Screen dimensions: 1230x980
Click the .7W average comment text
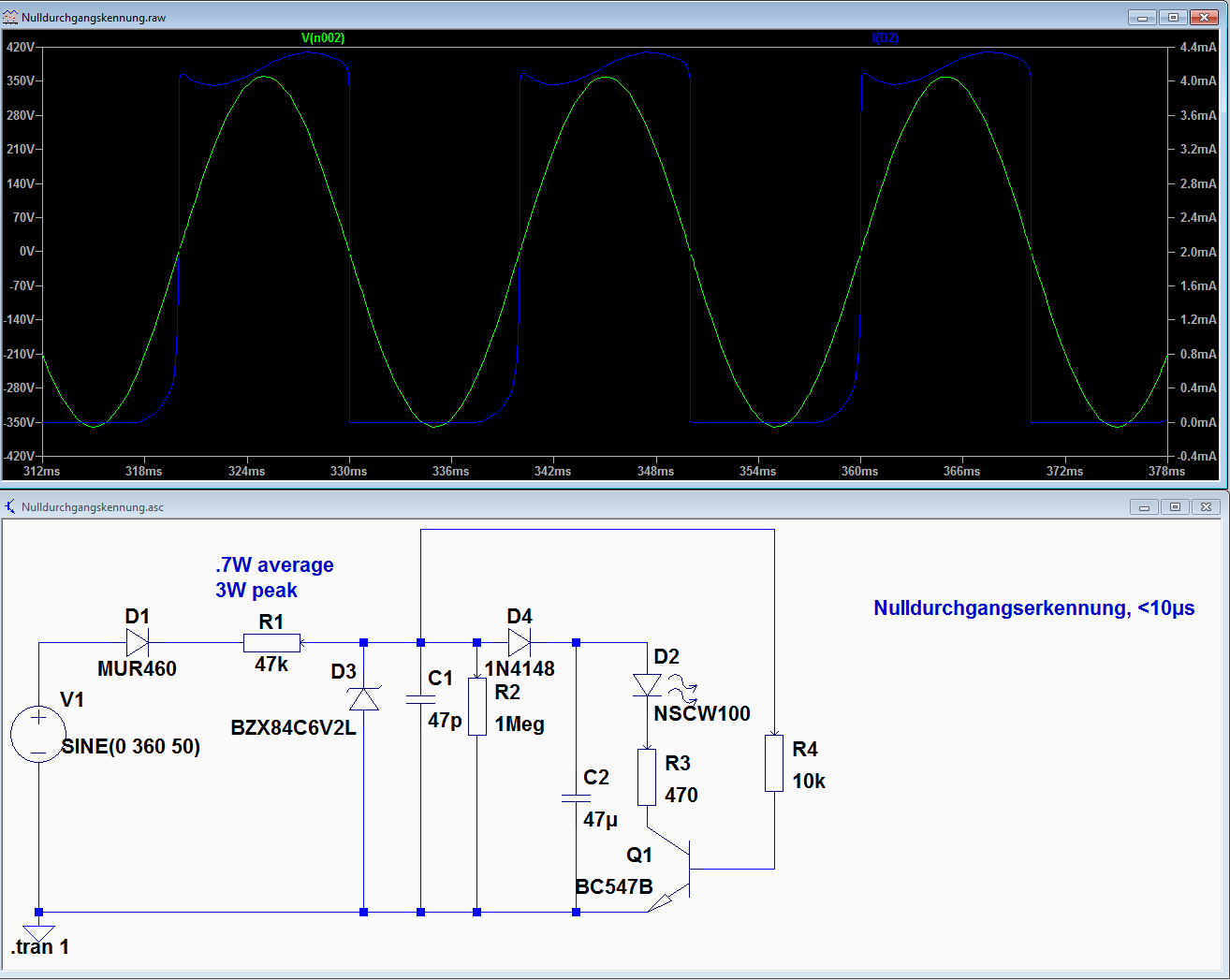(x=274, y=565)
